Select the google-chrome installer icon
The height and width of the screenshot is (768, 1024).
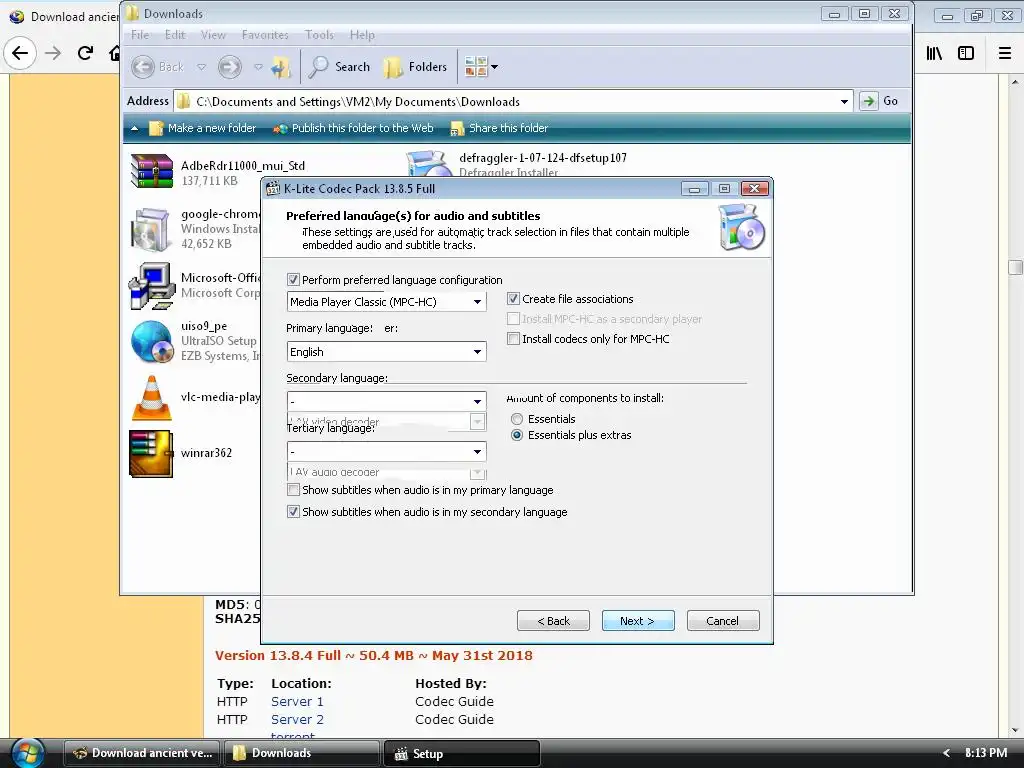152,229
